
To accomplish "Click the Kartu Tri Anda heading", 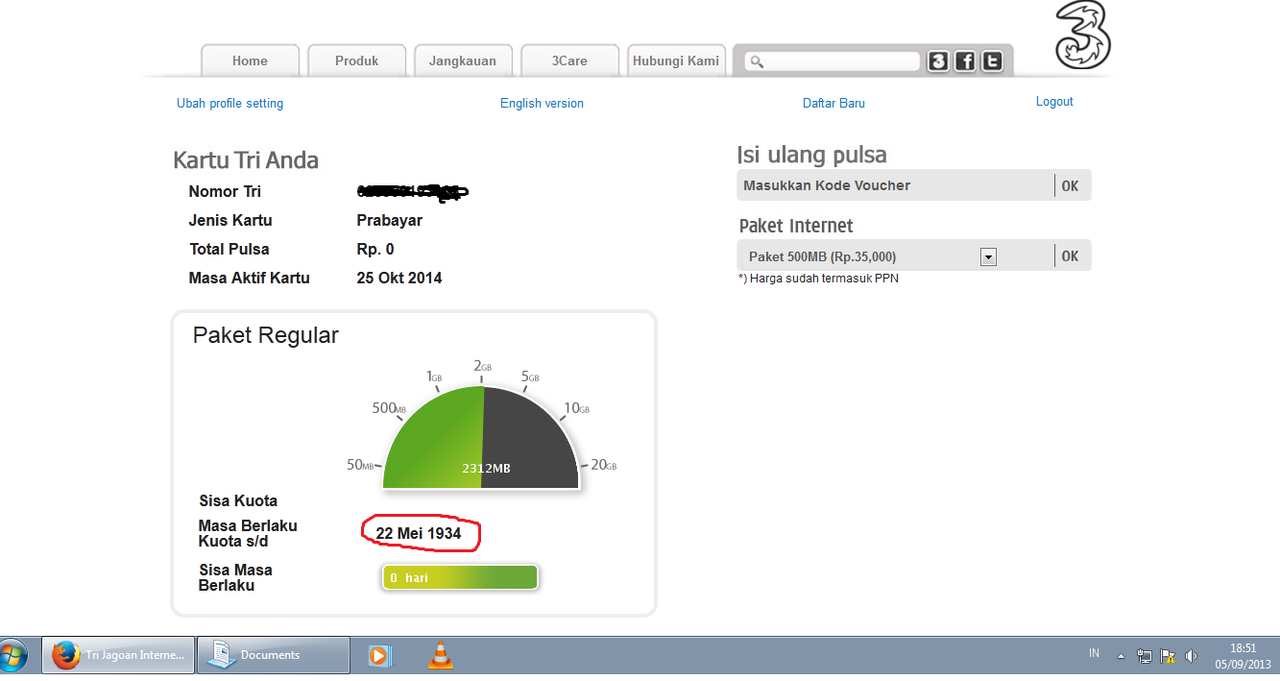I will point(246,161).
